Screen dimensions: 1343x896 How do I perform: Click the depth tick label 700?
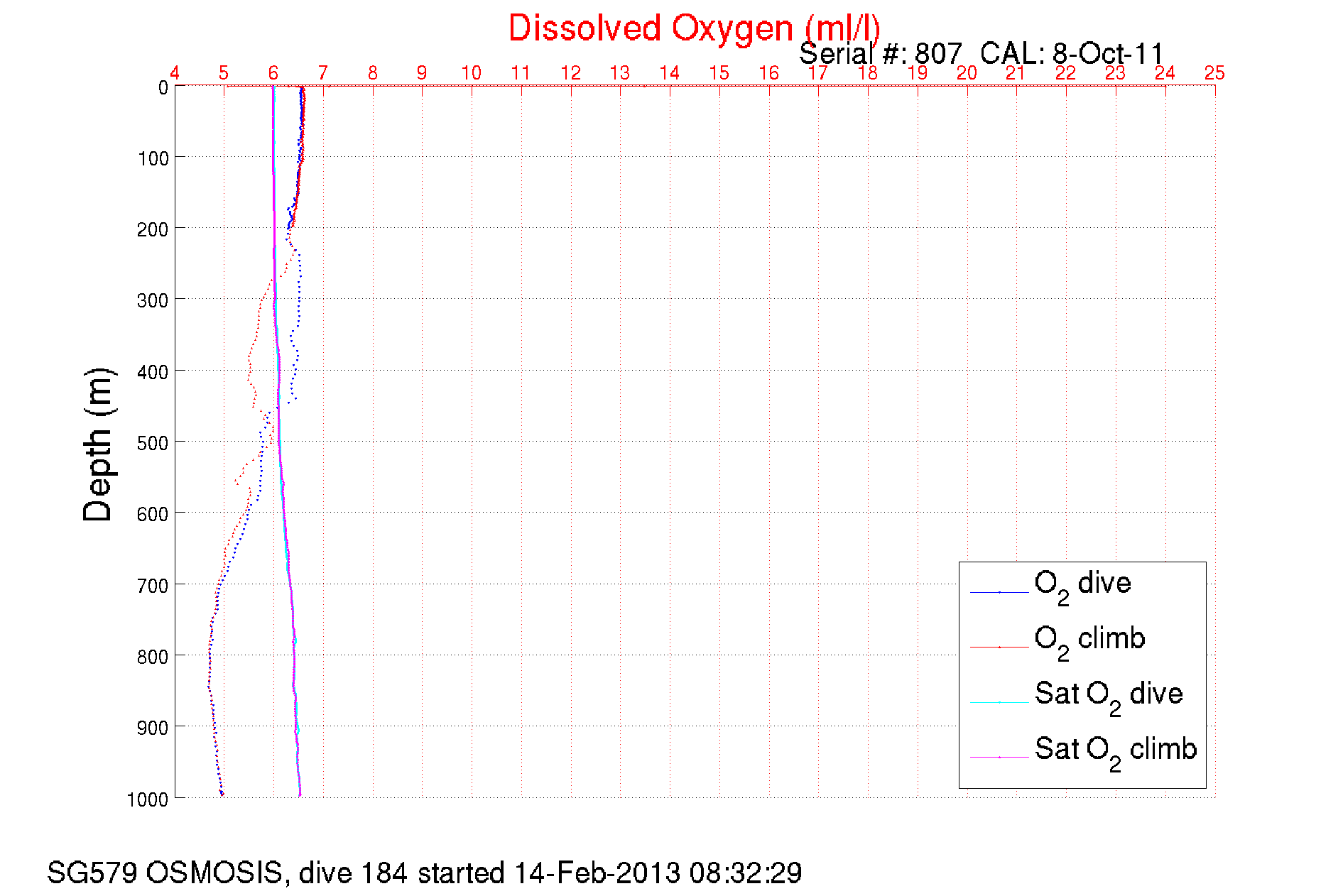[153, 586]
